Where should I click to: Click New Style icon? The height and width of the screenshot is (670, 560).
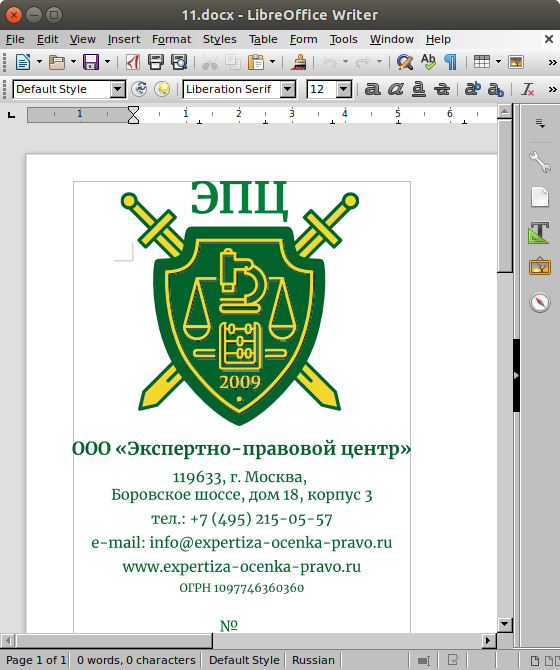click(x=162, y=89)
